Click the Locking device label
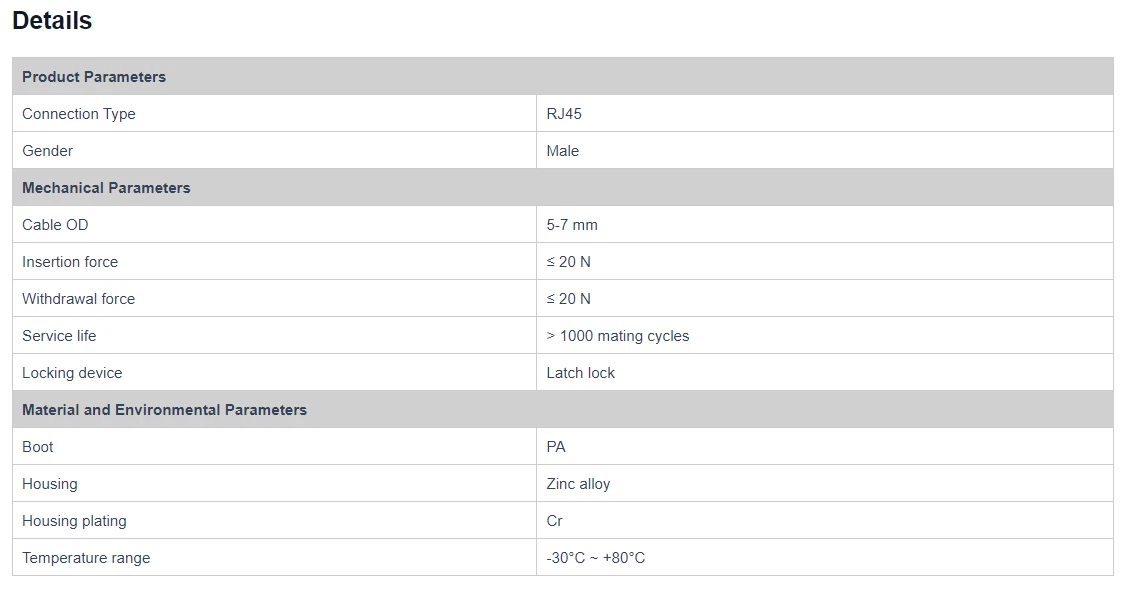1126x592 pixels. pyautogui.click(x=72, y=373)
